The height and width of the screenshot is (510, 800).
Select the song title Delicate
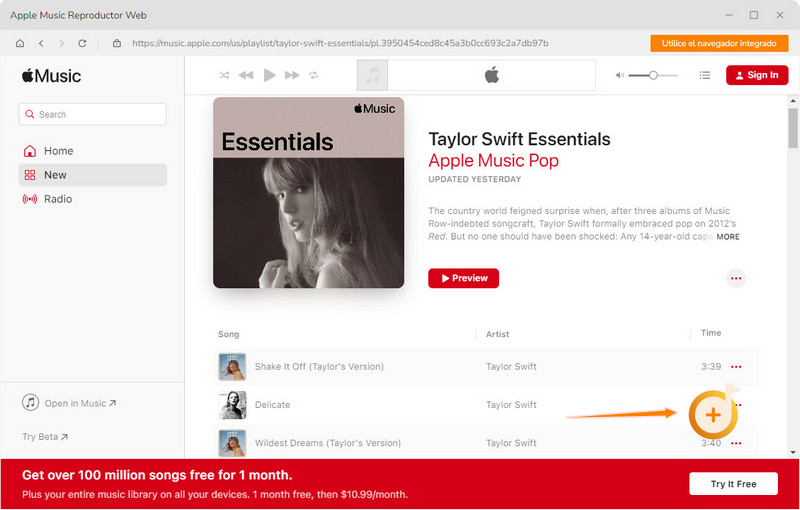point(272,404)
